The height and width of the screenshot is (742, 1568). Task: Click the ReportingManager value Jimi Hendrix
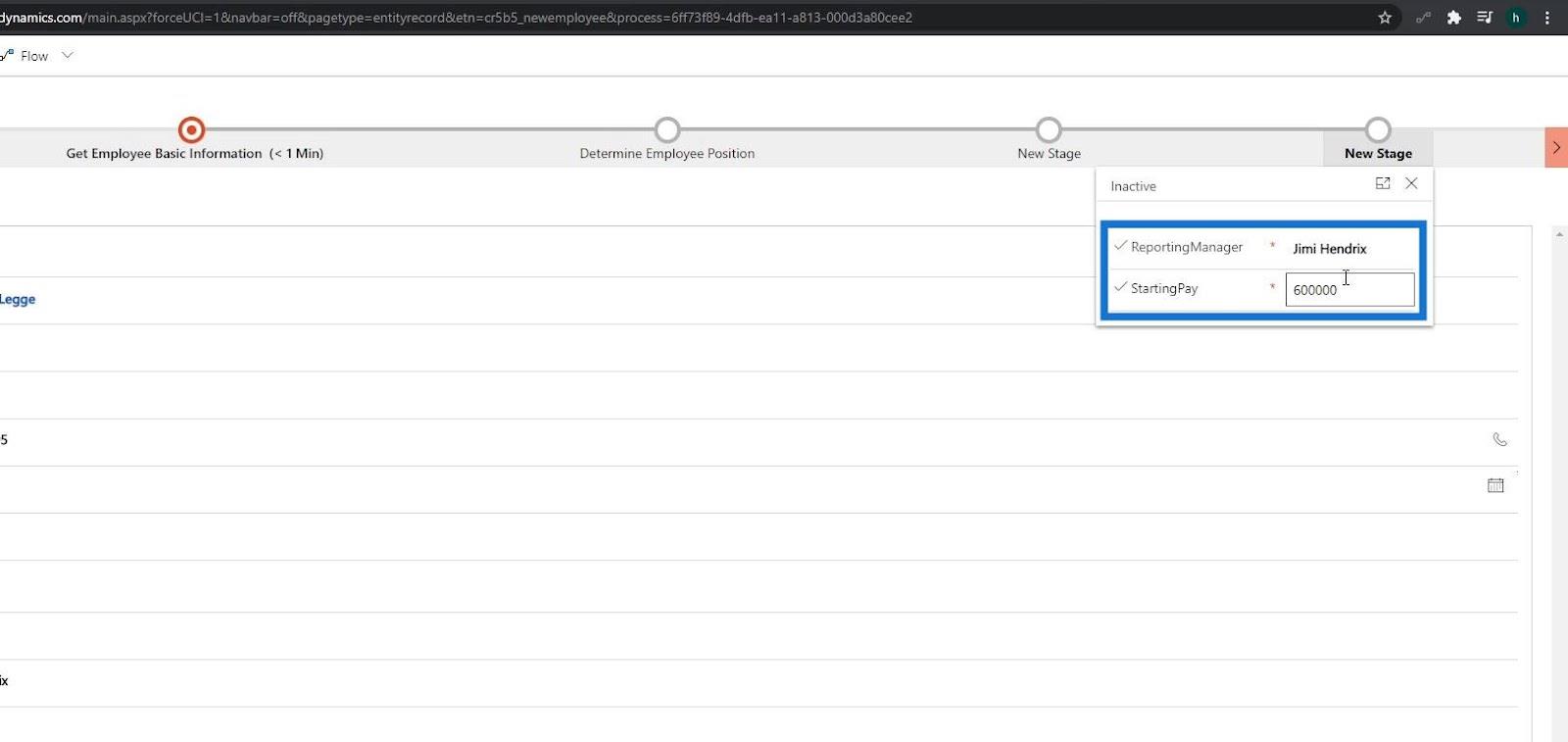pyautogui.click(x=1329, y=249)
